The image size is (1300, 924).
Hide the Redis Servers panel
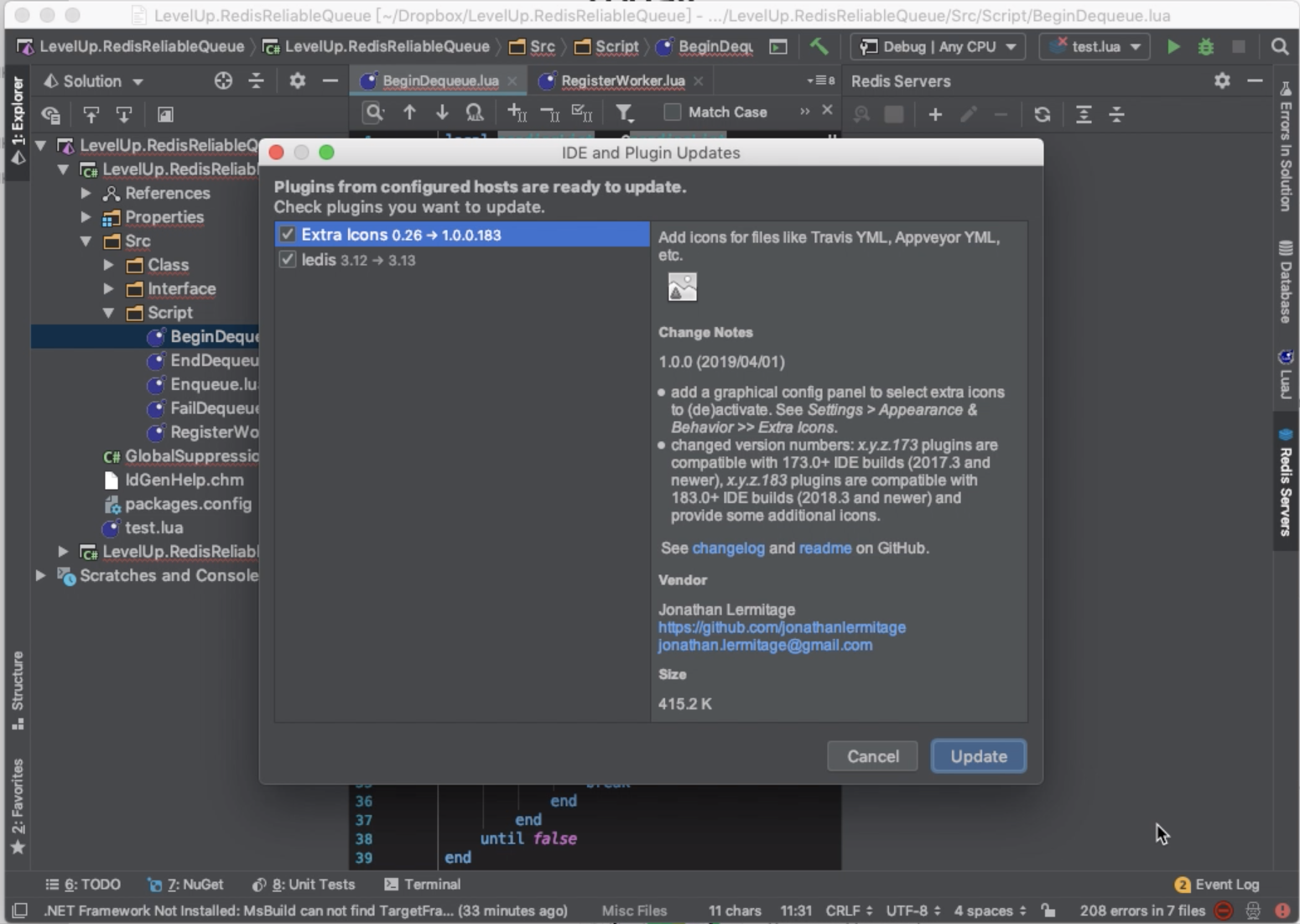pos(1255,80)
